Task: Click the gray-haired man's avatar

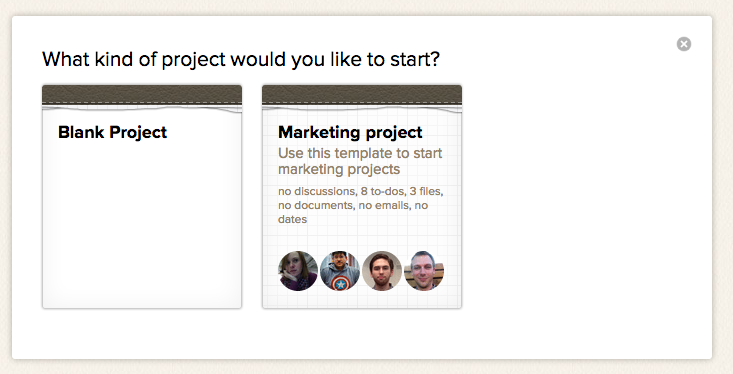Action: (424, 271)
